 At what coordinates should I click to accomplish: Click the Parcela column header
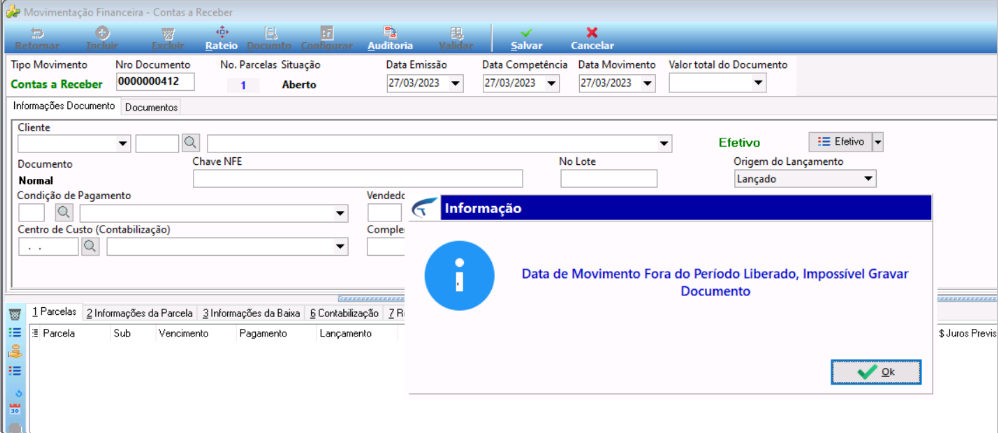[x=75, y=333]
